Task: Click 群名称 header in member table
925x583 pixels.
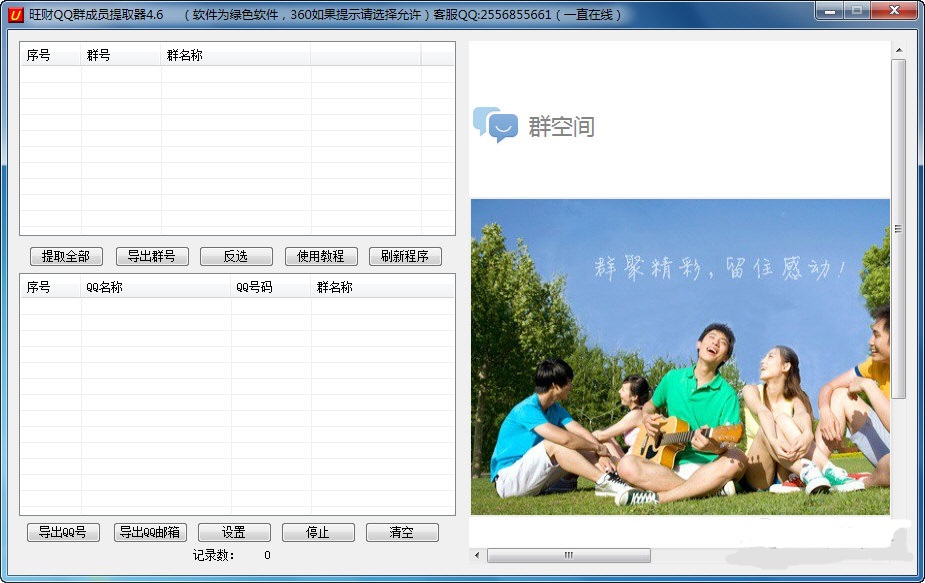Action: coord(382,287)
